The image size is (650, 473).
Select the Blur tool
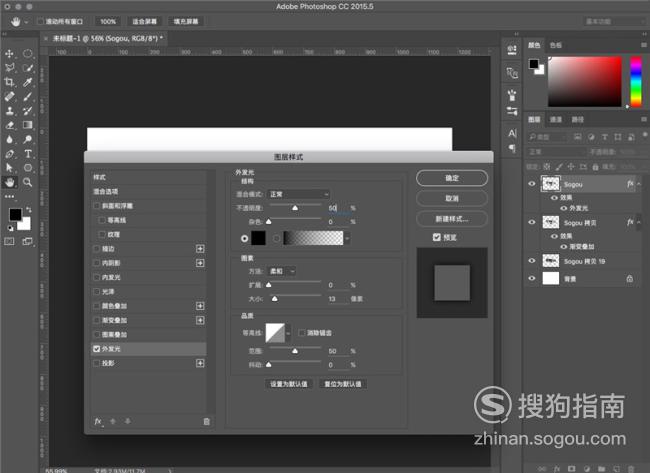coord(9,139)
